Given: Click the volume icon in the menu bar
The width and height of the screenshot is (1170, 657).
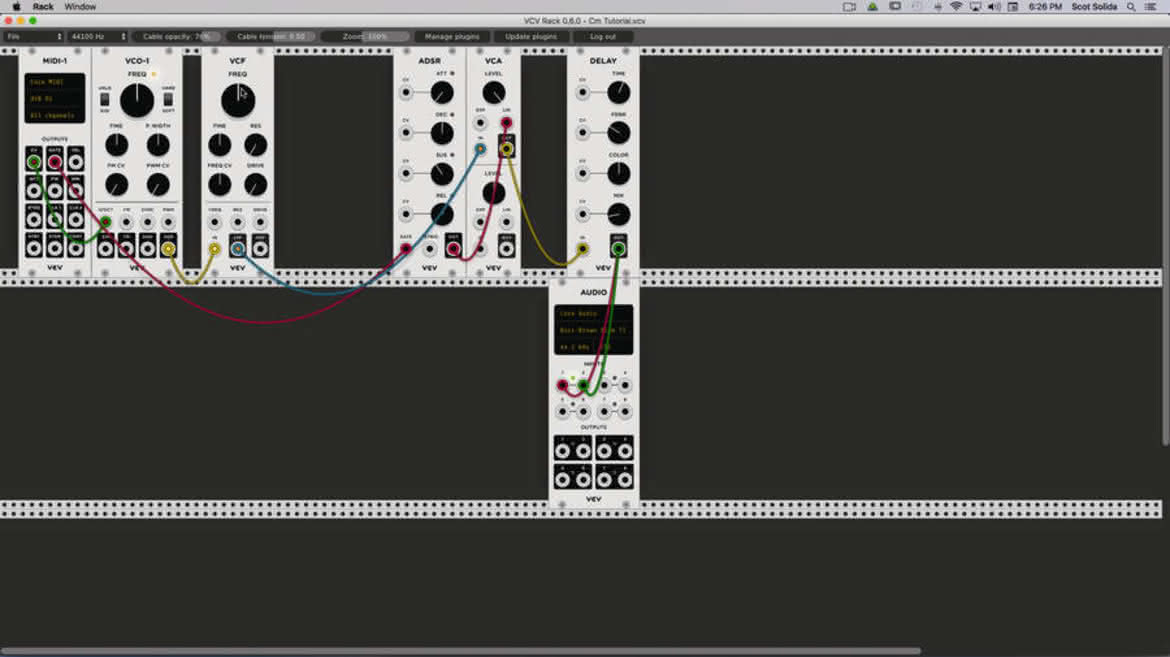Looking at the screenshot, I should [x=995, y=7].
